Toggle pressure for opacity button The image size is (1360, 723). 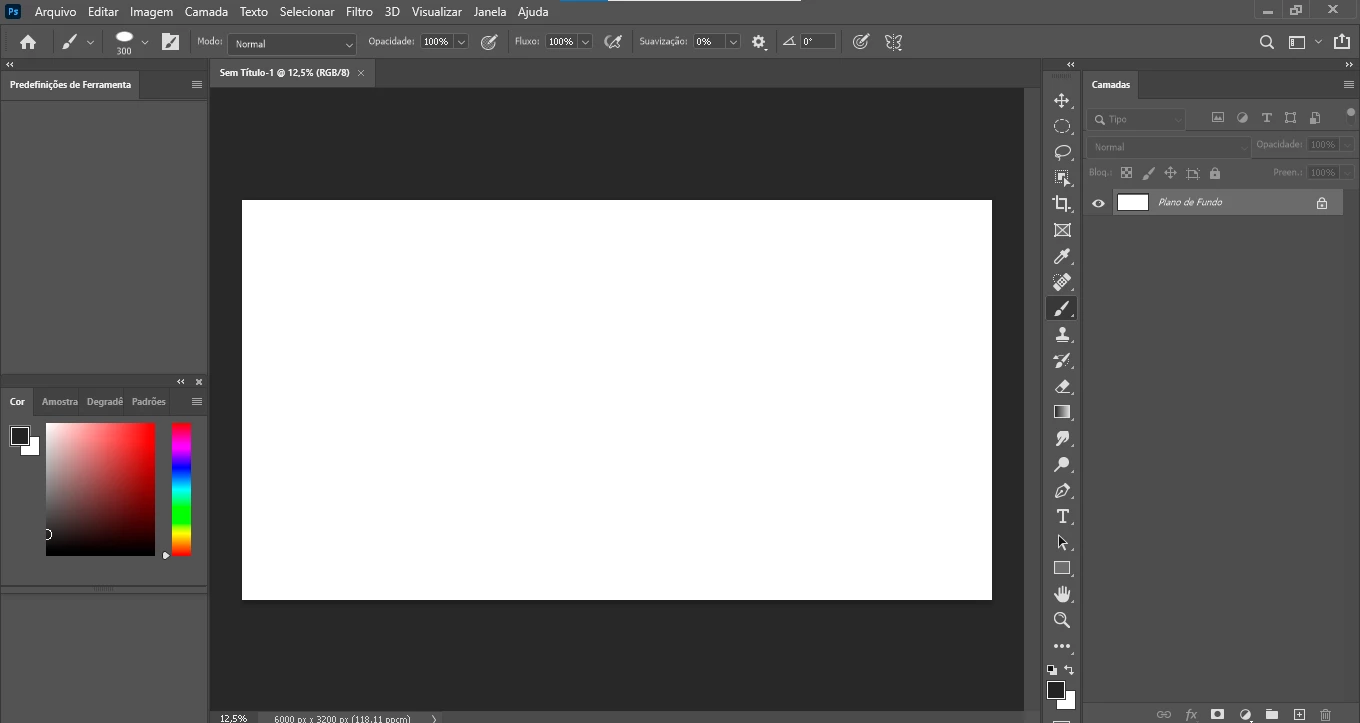(x=489, y=42)
